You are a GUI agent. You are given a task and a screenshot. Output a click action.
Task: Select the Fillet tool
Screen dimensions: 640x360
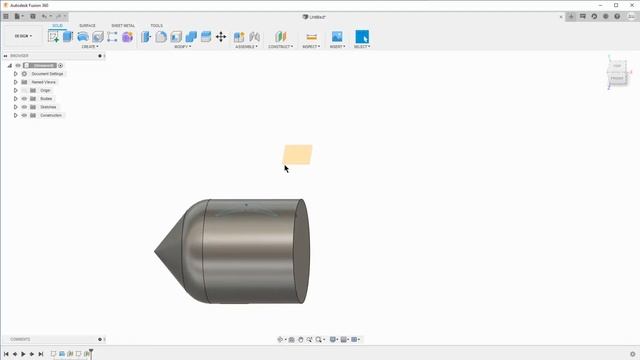[161, 37]
